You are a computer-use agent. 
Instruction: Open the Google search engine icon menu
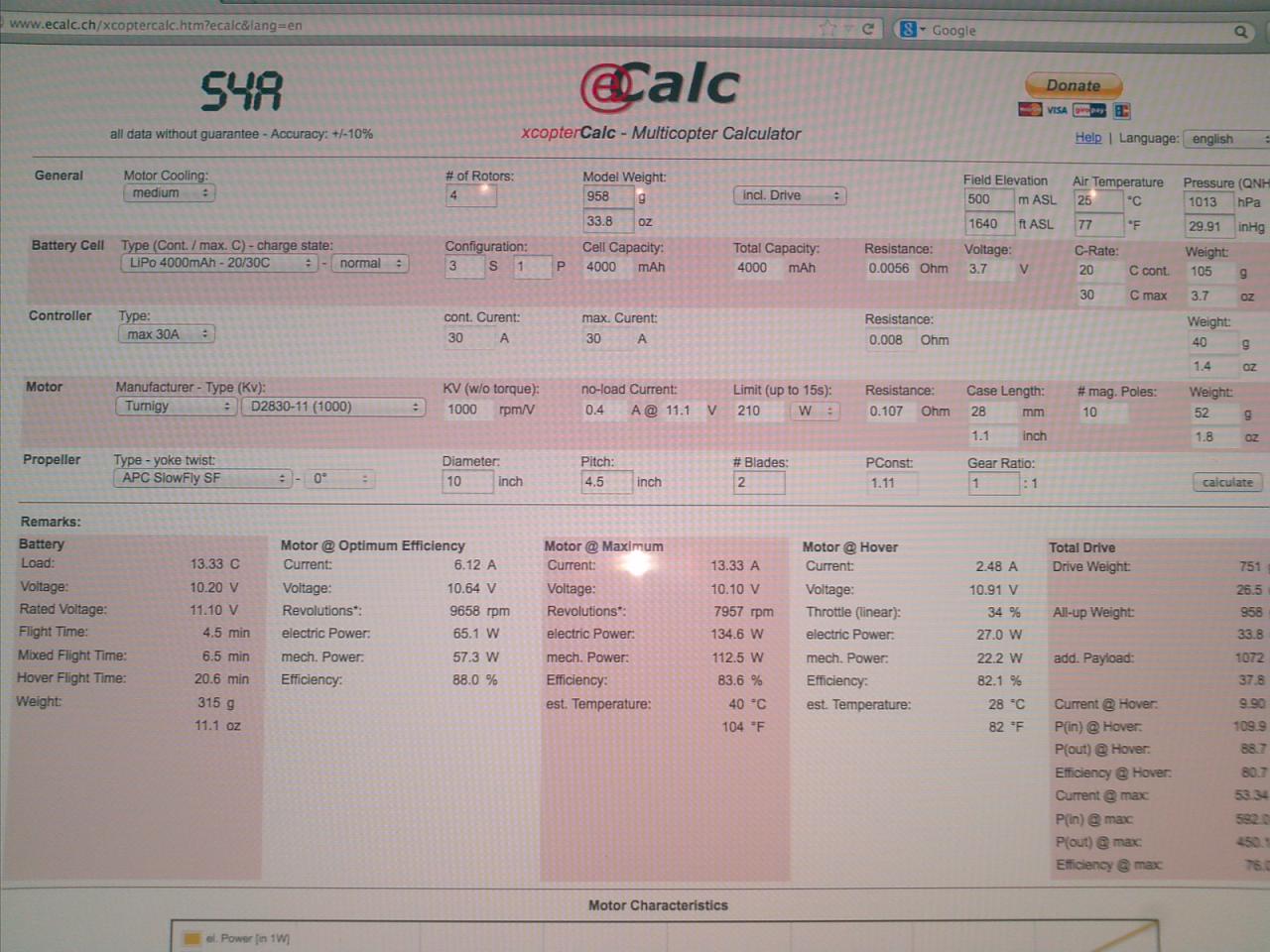(x=912, y=30)
